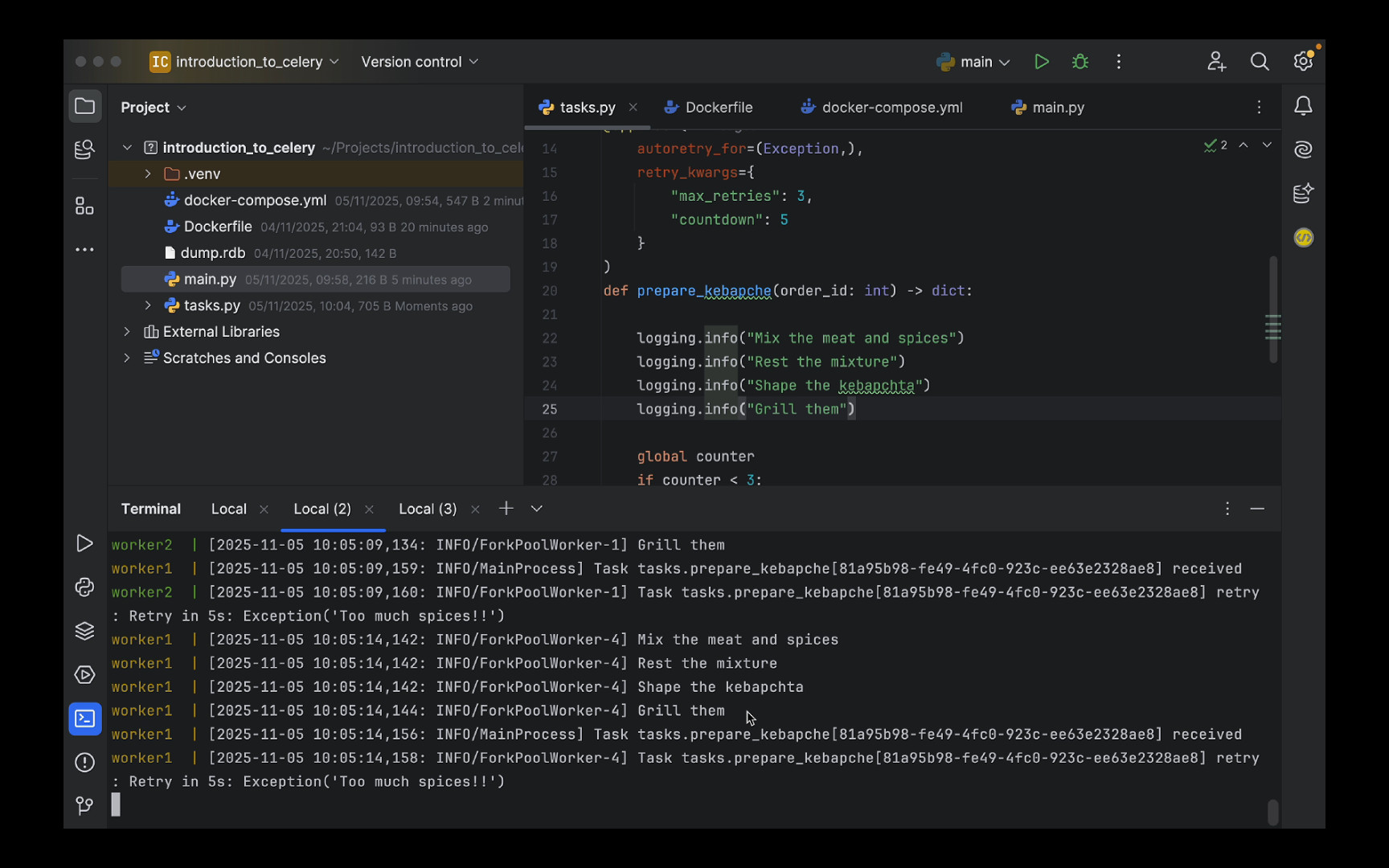
Task: Open the Problems tool window icon
Action: tap(84, 762)
